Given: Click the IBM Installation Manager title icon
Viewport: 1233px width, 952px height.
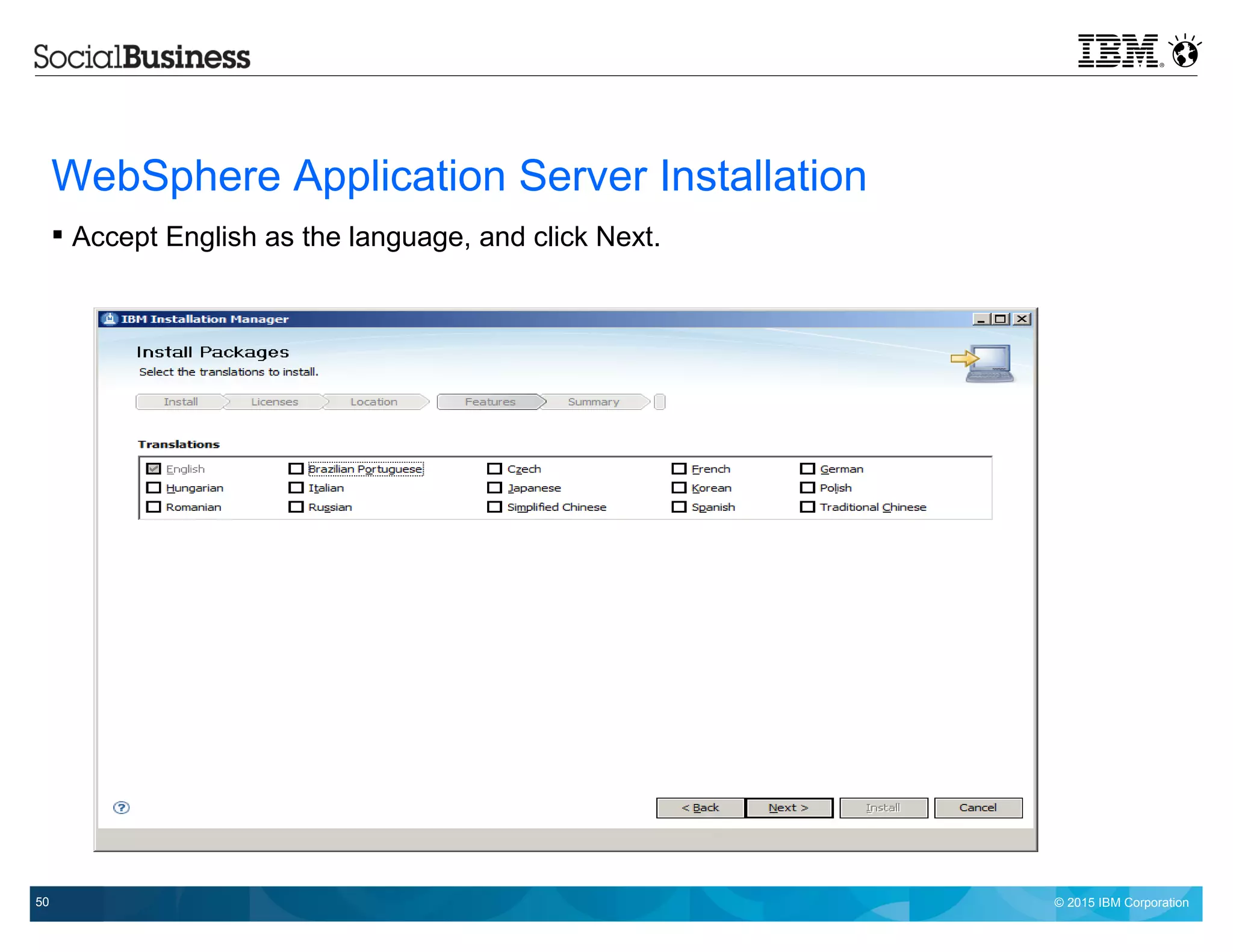Looking at the screenshot, I should 109,319.
